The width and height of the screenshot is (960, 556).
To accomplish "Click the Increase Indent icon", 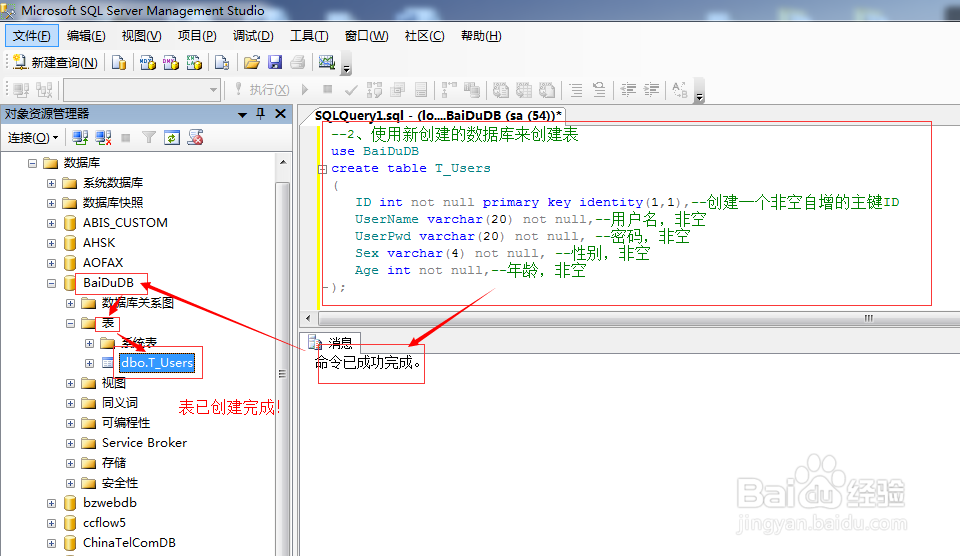I will tap(651, 90).
